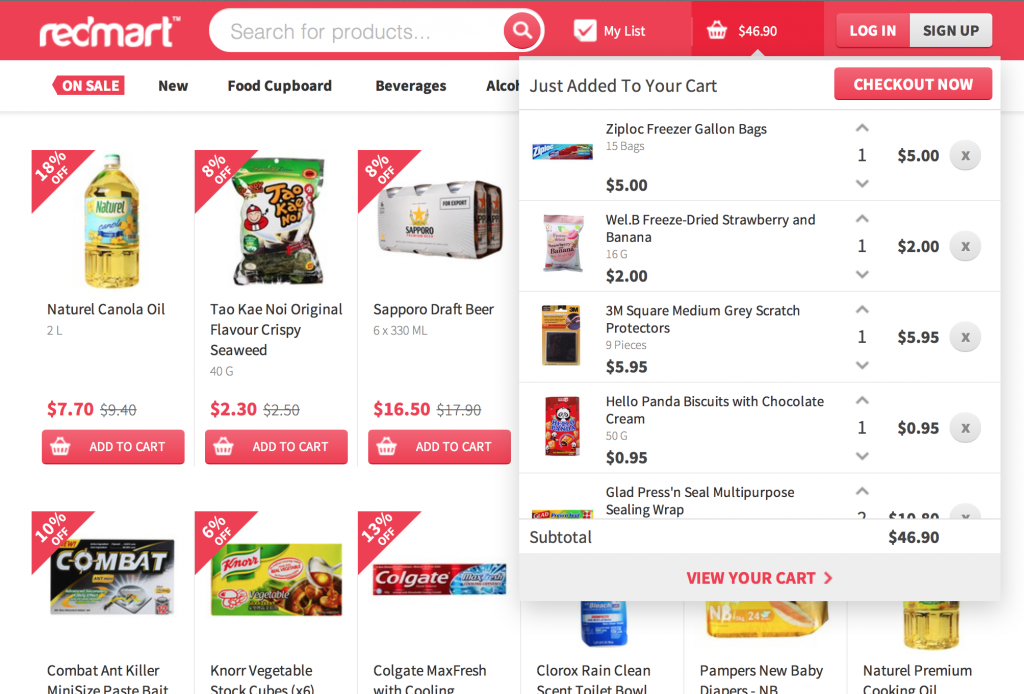The image size is (1024, 694).
Task: Increase Ziploc Freezer Bags quantity
Action: [862, 128]
